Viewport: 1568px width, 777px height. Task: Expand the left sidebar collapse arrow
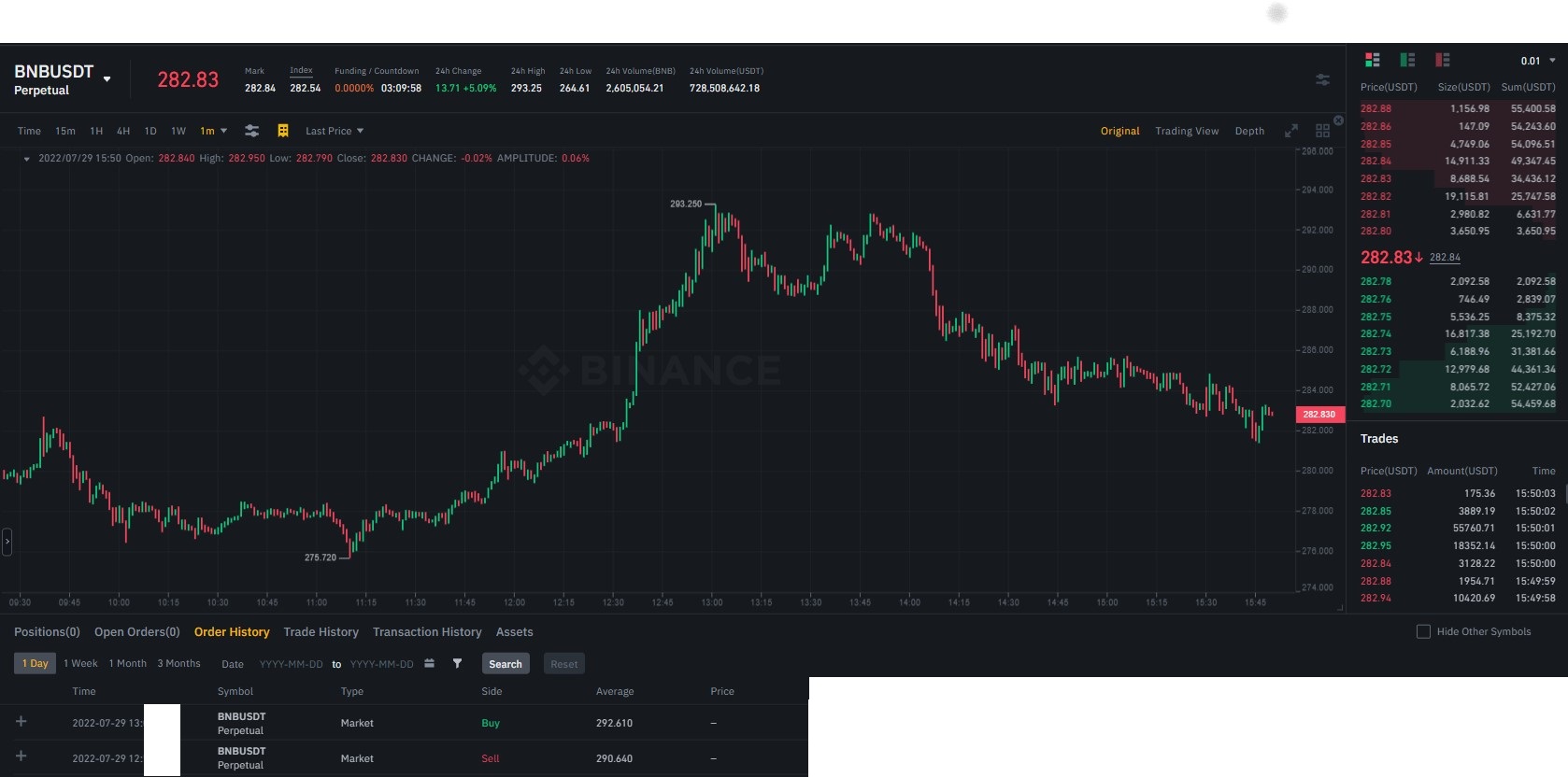click(7, 541)
